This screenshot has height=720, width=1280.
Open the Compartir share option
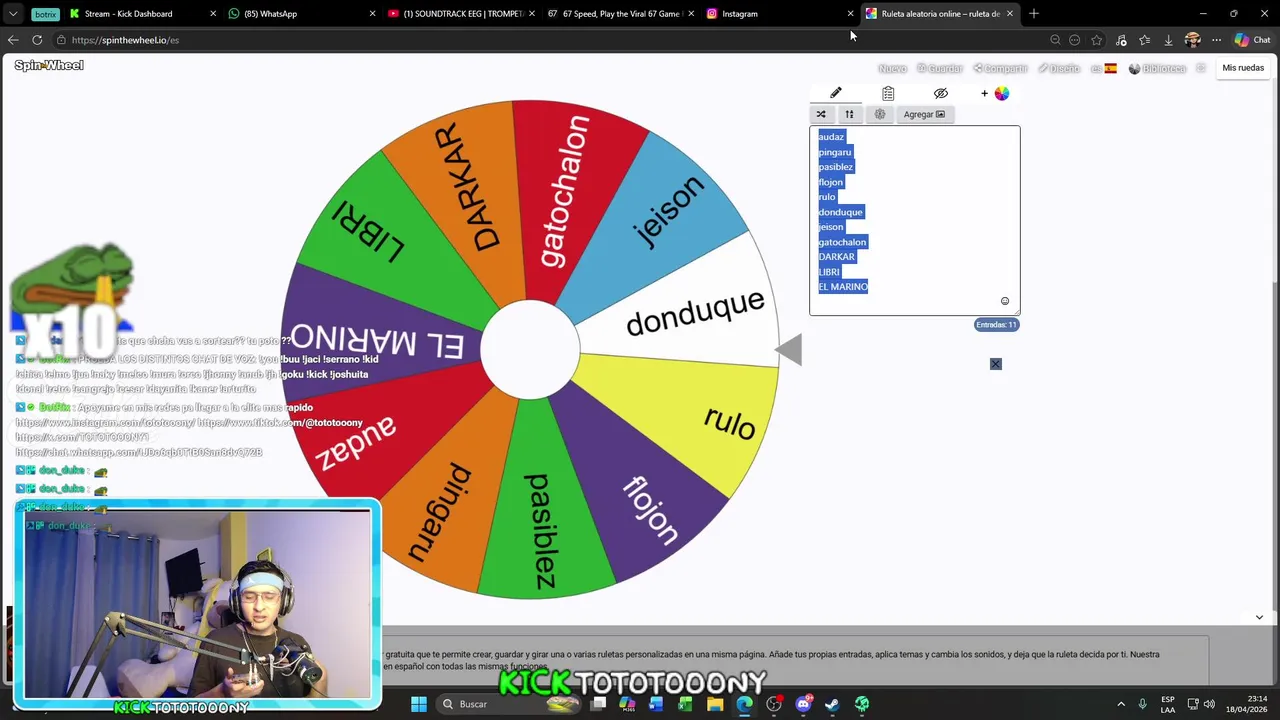coord(1000,68)
